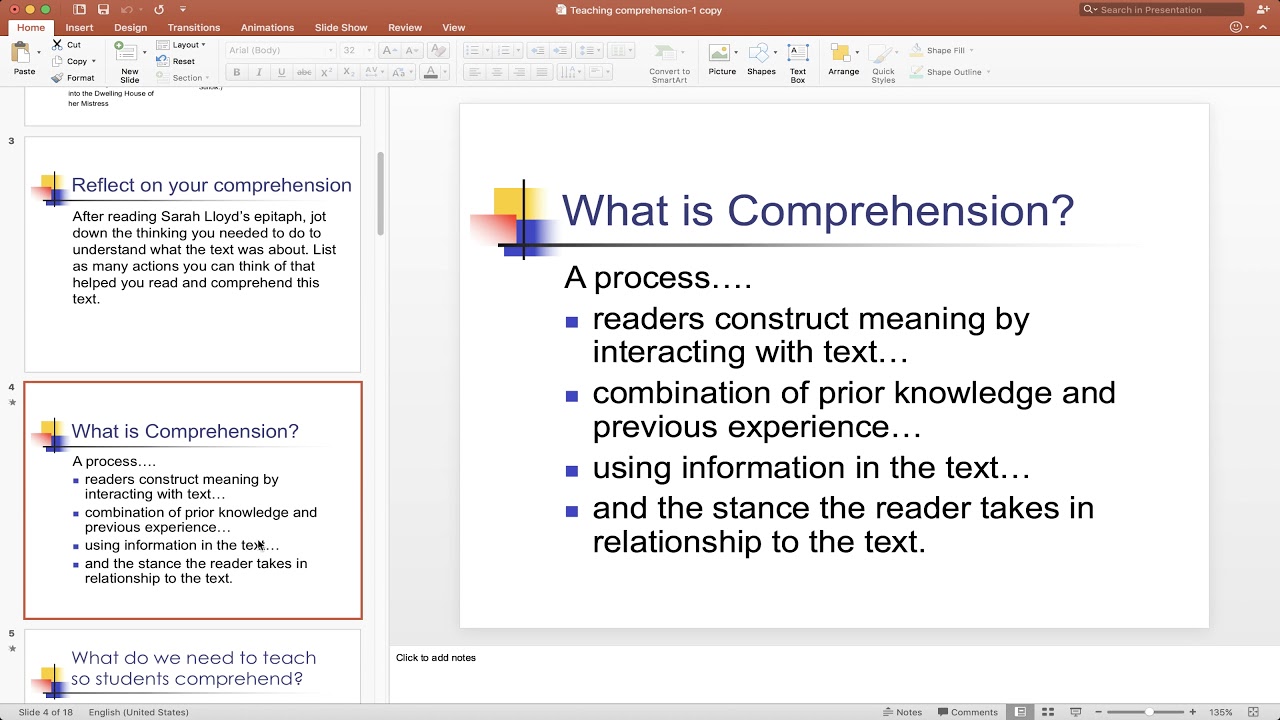
Task: Switch to the Transitions tab
Action: [x=194, y=28]
